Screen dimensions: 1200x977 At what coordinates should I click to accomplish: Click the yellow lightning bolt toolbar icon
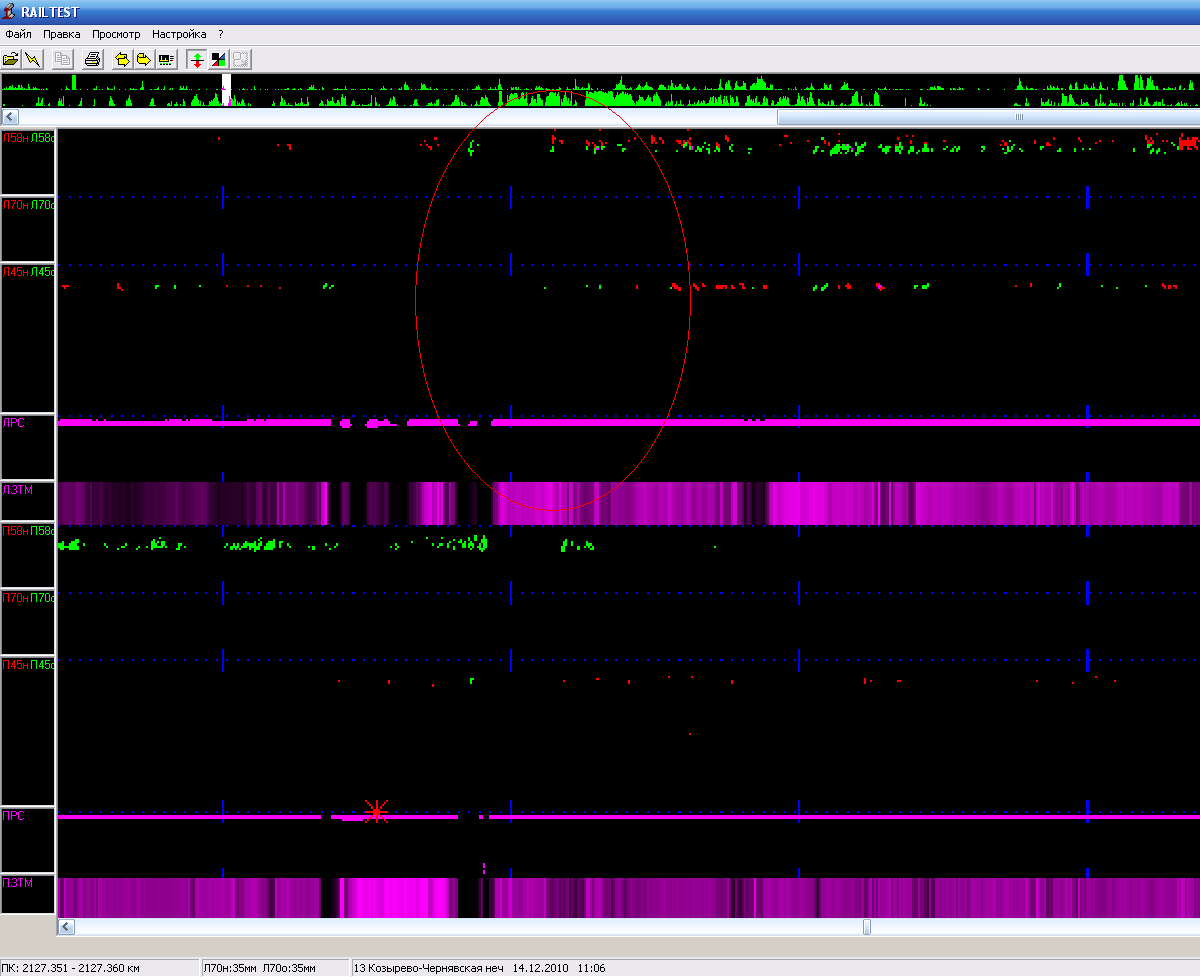[33, 59]
